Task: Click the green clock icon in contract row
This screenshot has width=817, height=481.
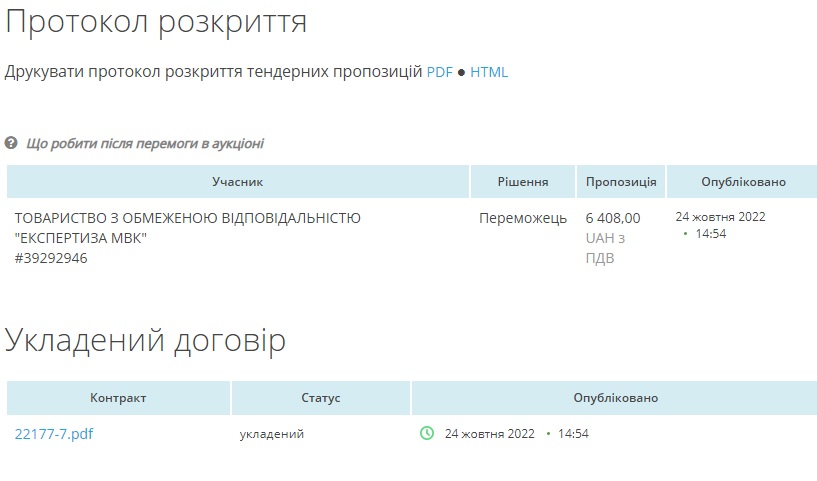Action: (427, 434)
